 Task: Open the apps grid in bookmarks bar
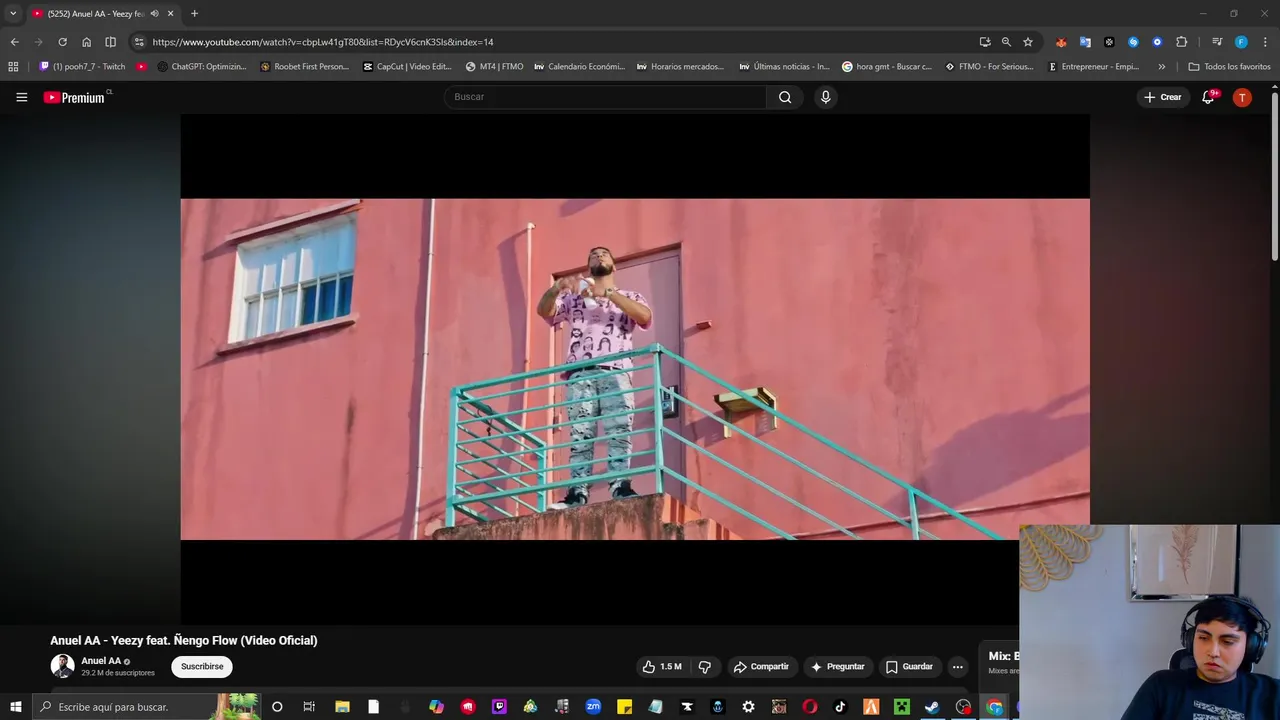tap(13, 67)
